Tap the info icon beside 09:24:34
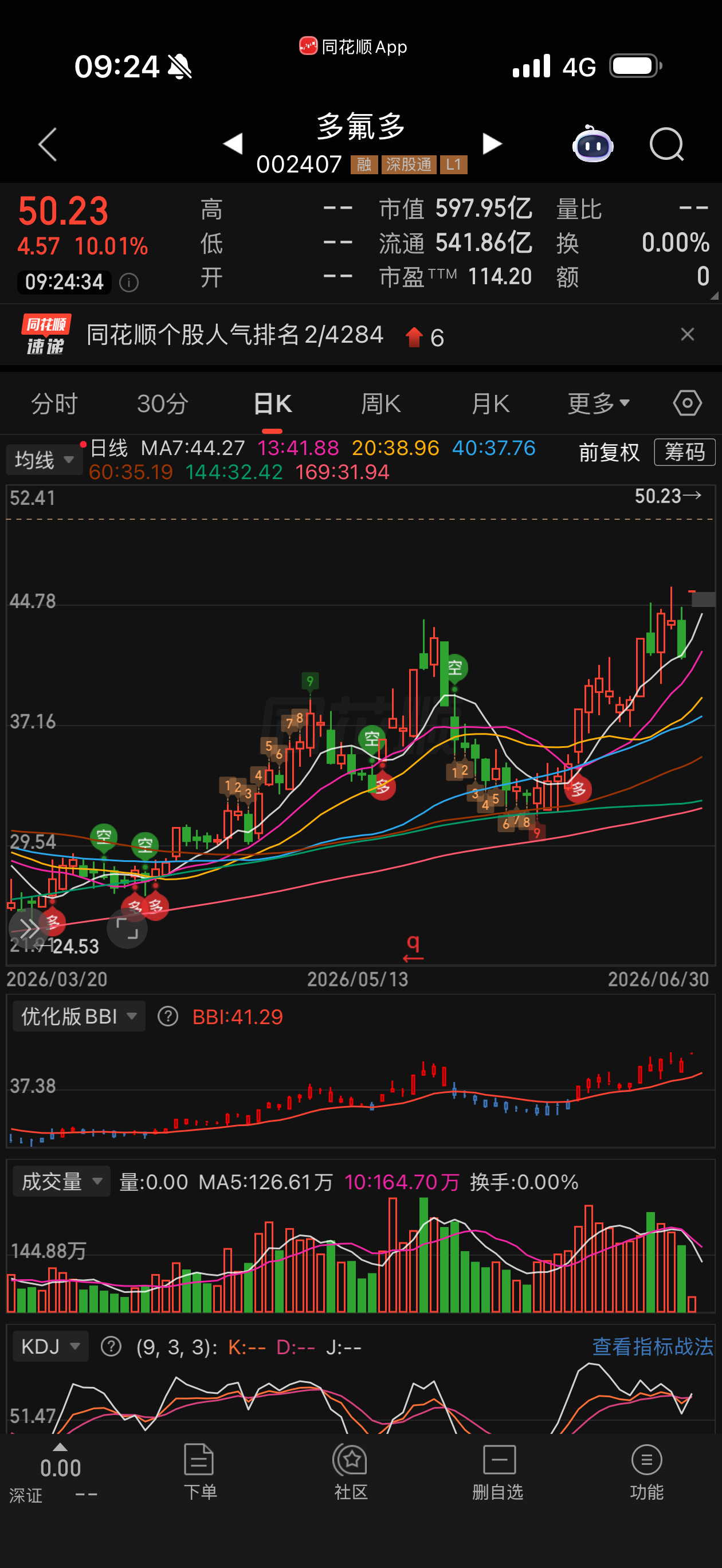 pos(129,282)
